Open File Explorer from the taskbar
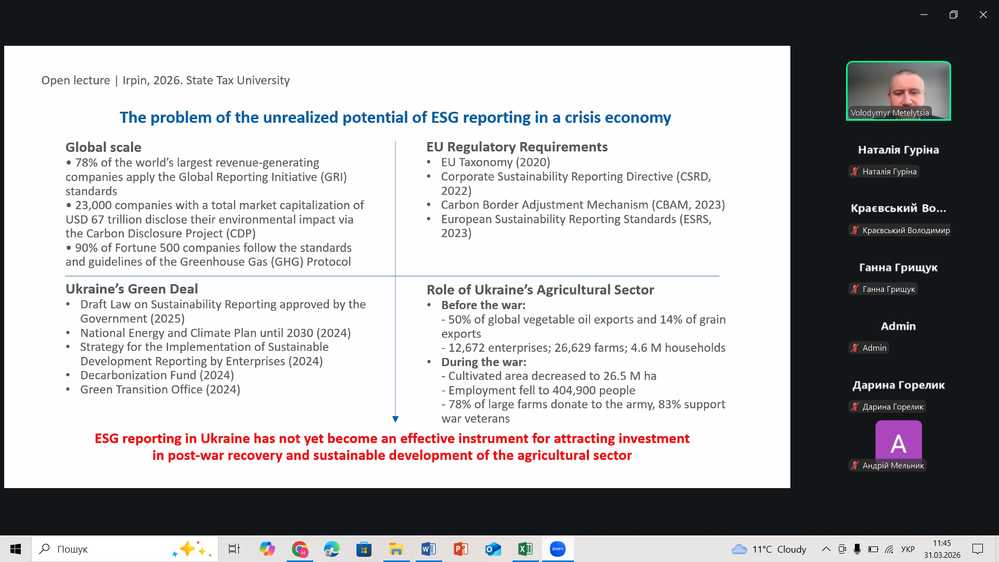The width and height of the screenshot is (999, 562). point(396,549)
